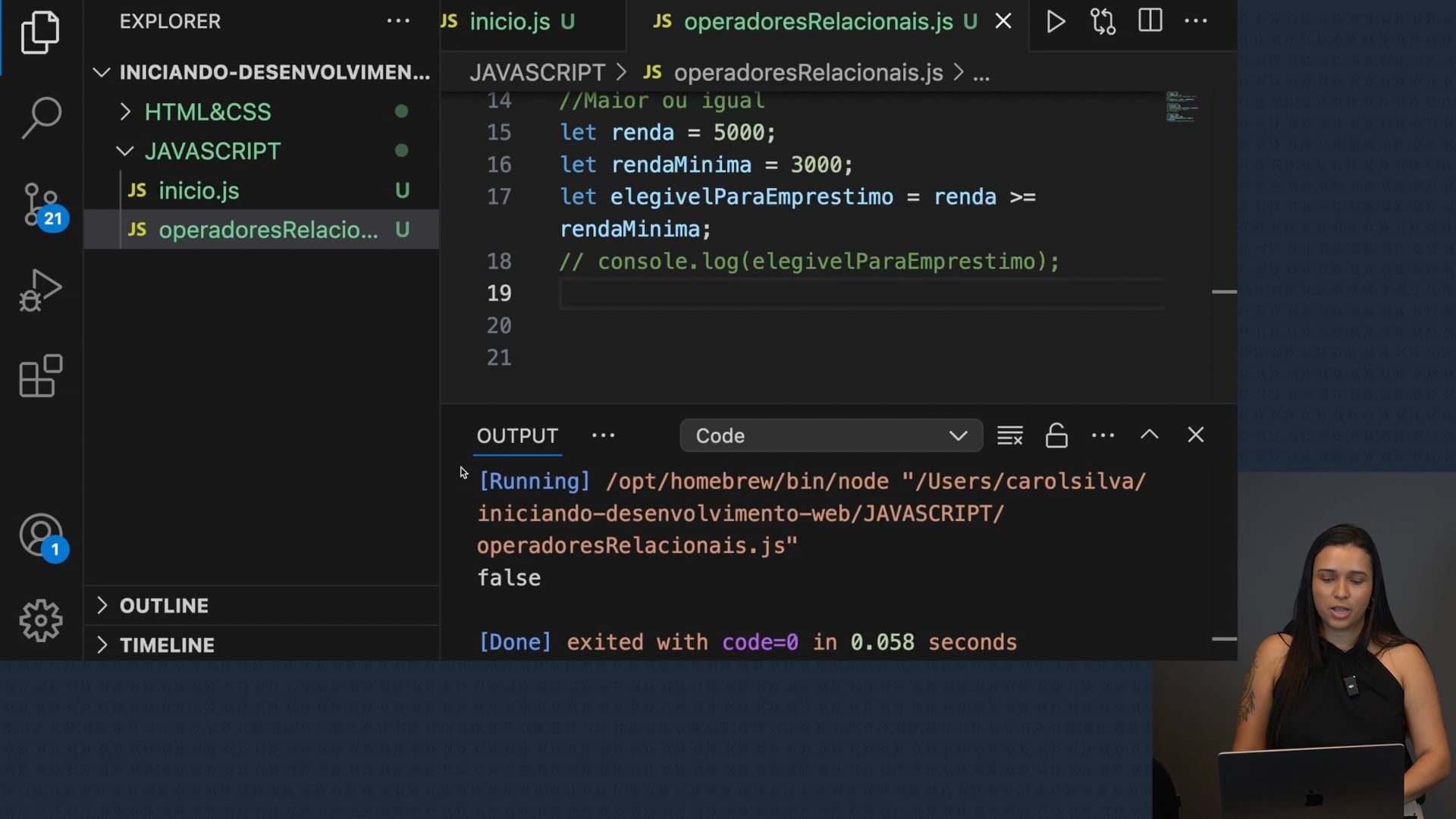This screenshot has width=1456, height=819.
Task: Expand the OUTLINE section
Action: [164, 606]
